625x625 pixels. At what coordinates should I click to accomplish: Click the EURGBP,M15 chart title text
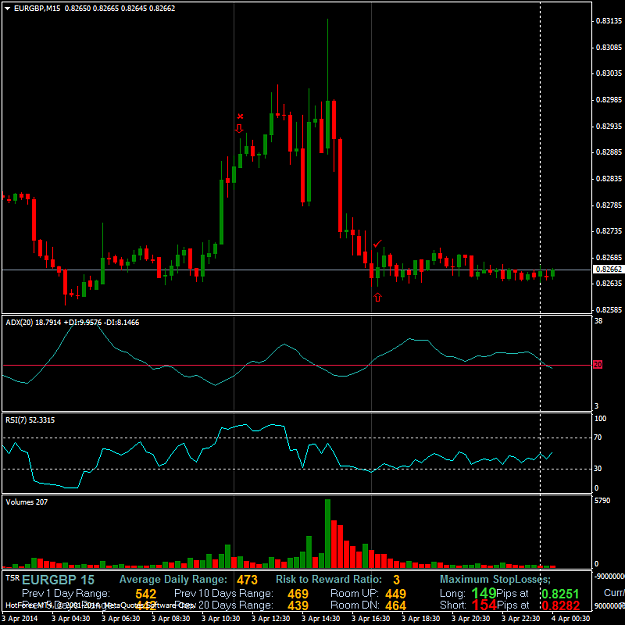tap(37, 8)
